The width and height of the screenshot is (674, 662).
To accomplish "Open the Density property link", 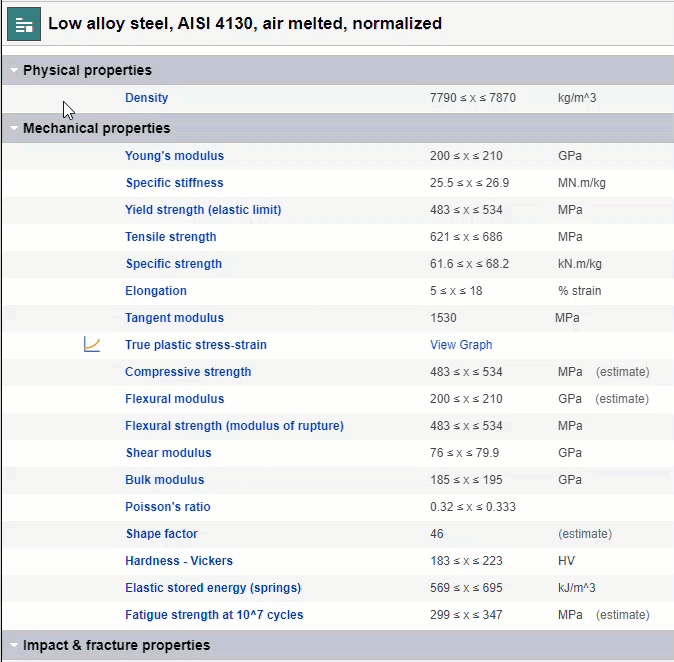I will [146, 98].
